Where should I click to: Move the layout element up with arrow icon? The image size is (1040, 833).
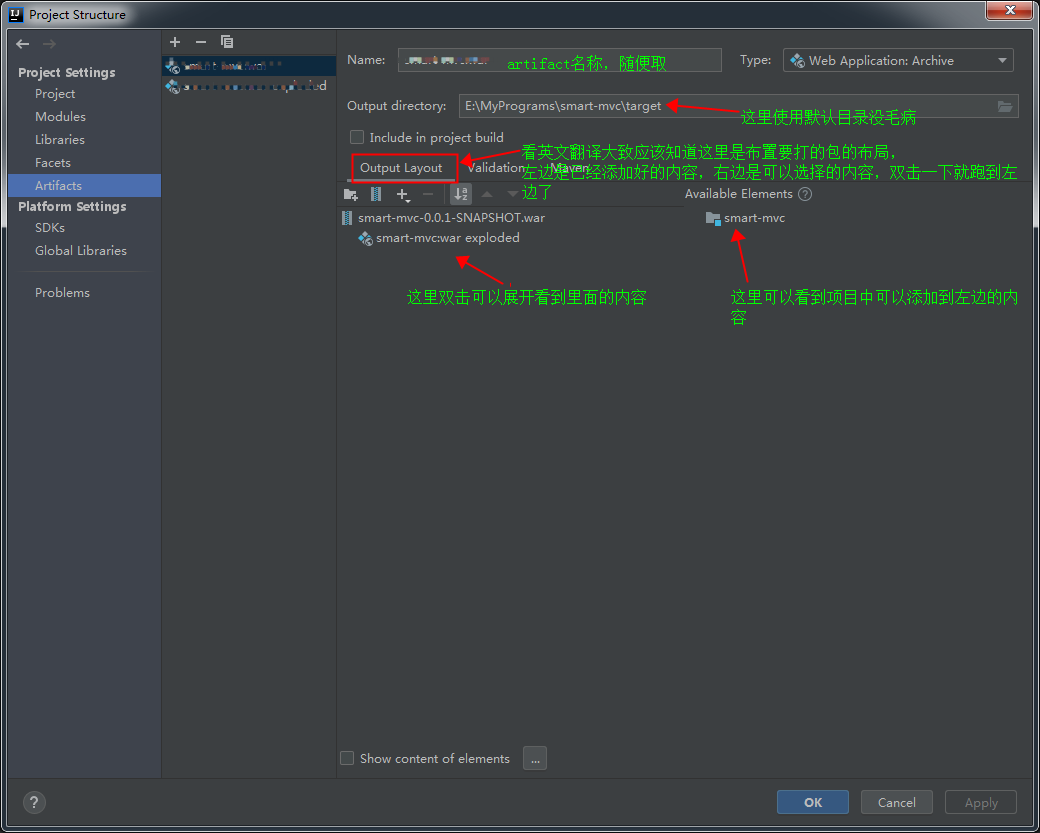[x=489, y=194]
